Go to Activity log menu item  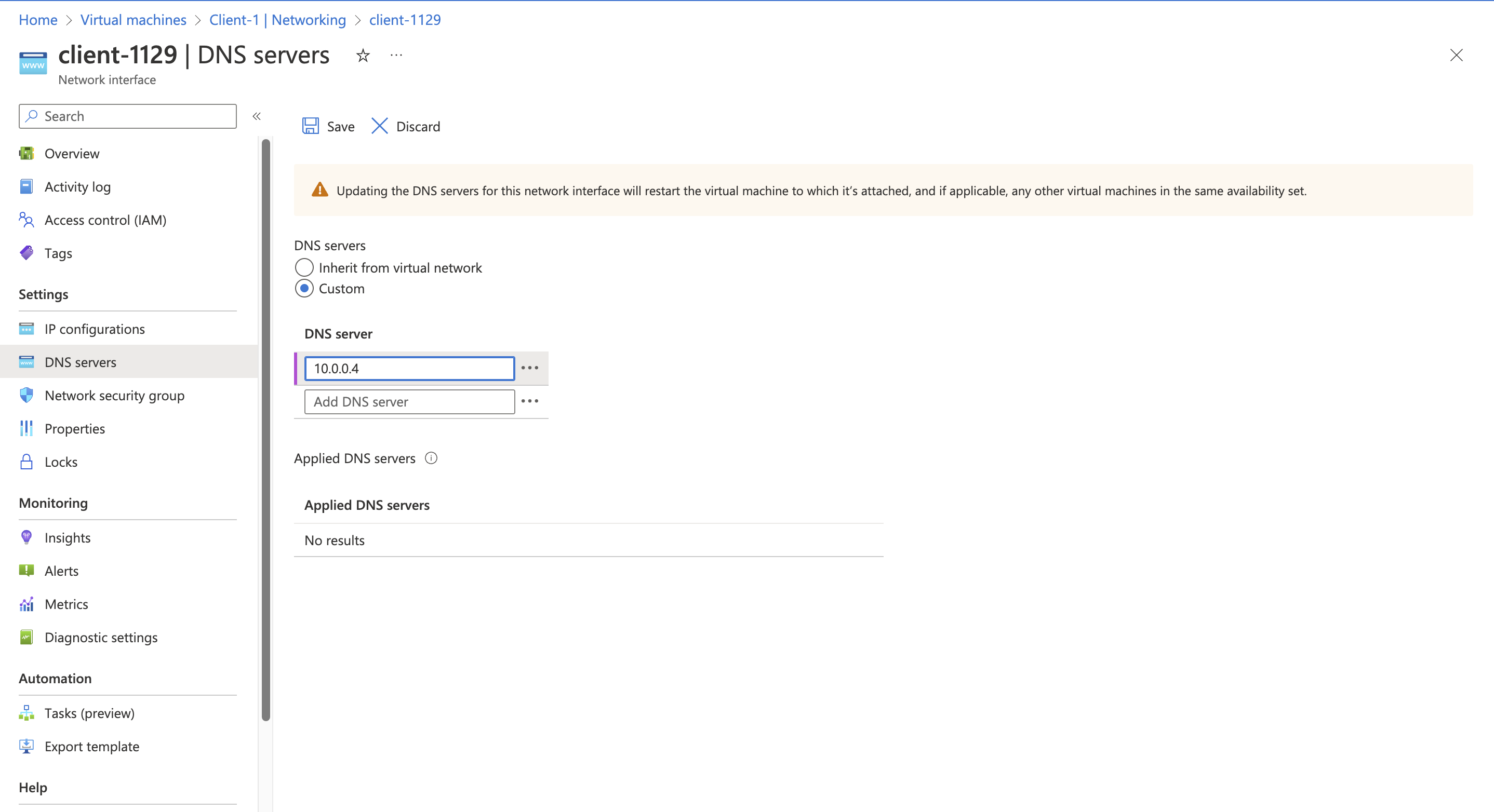point(77,186)
